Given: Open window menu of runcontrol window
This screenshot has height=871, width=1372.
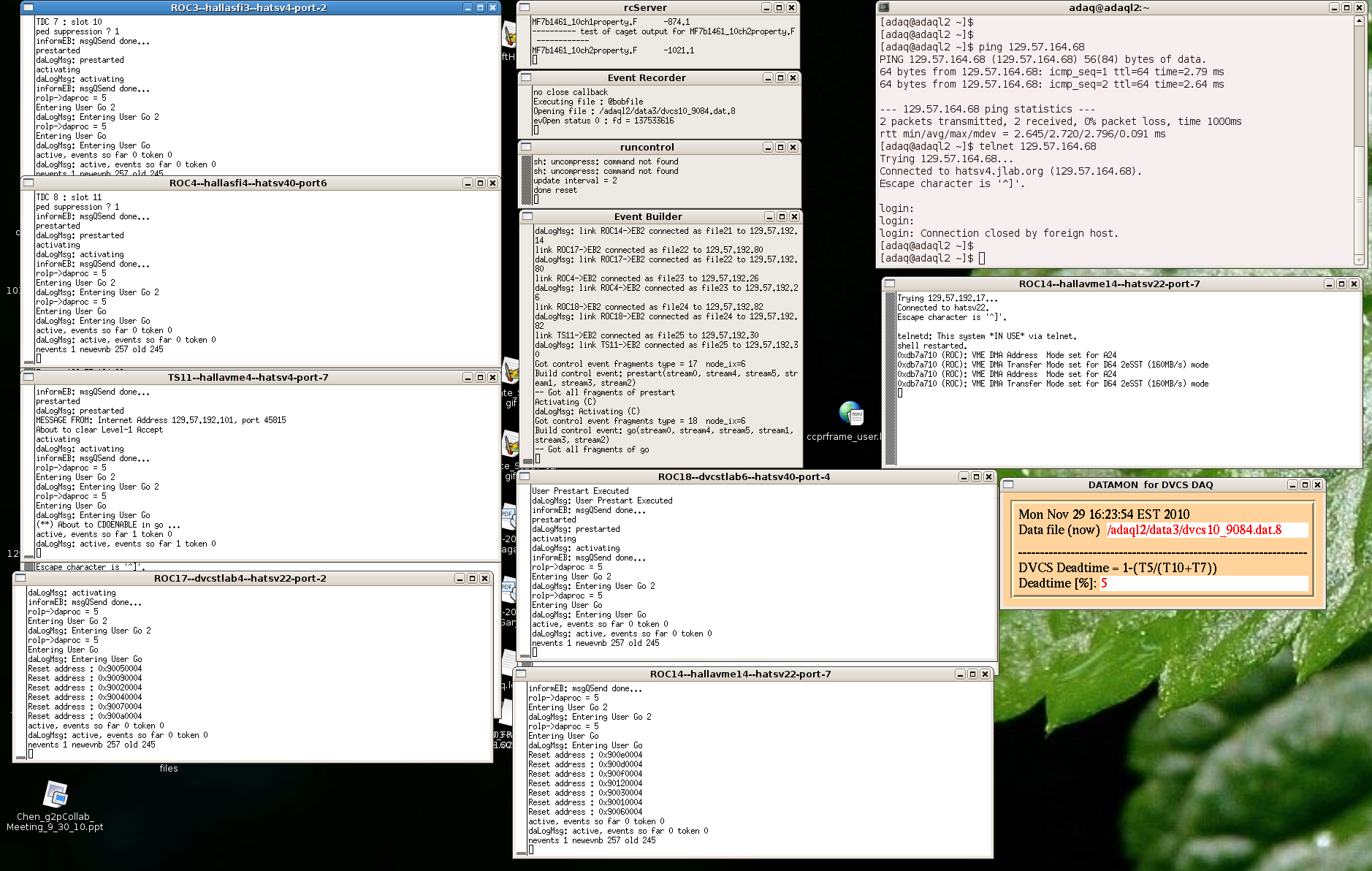Looking at the screenshot, I should pyautogui.click(x=525, y=147).
